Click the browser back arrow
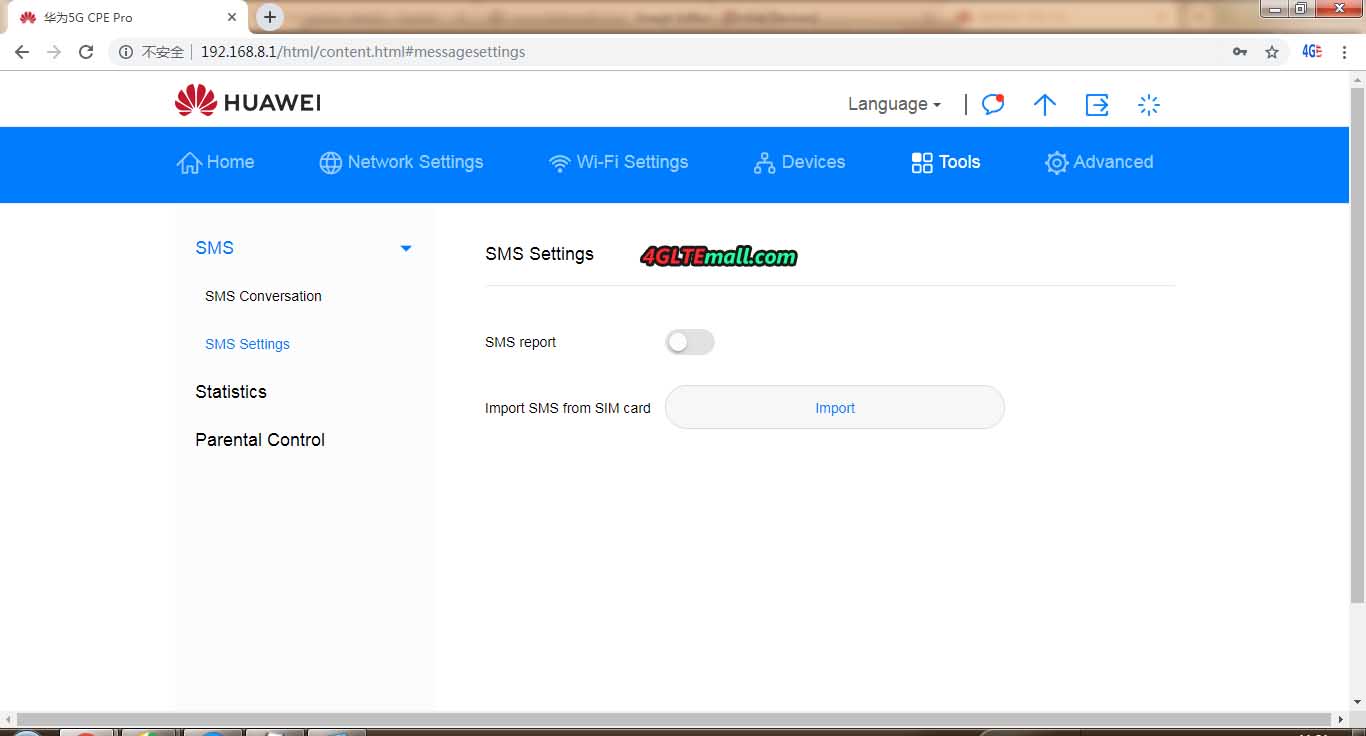The width and height of the screenshot is (1366, 736). [x=22, y=52]
